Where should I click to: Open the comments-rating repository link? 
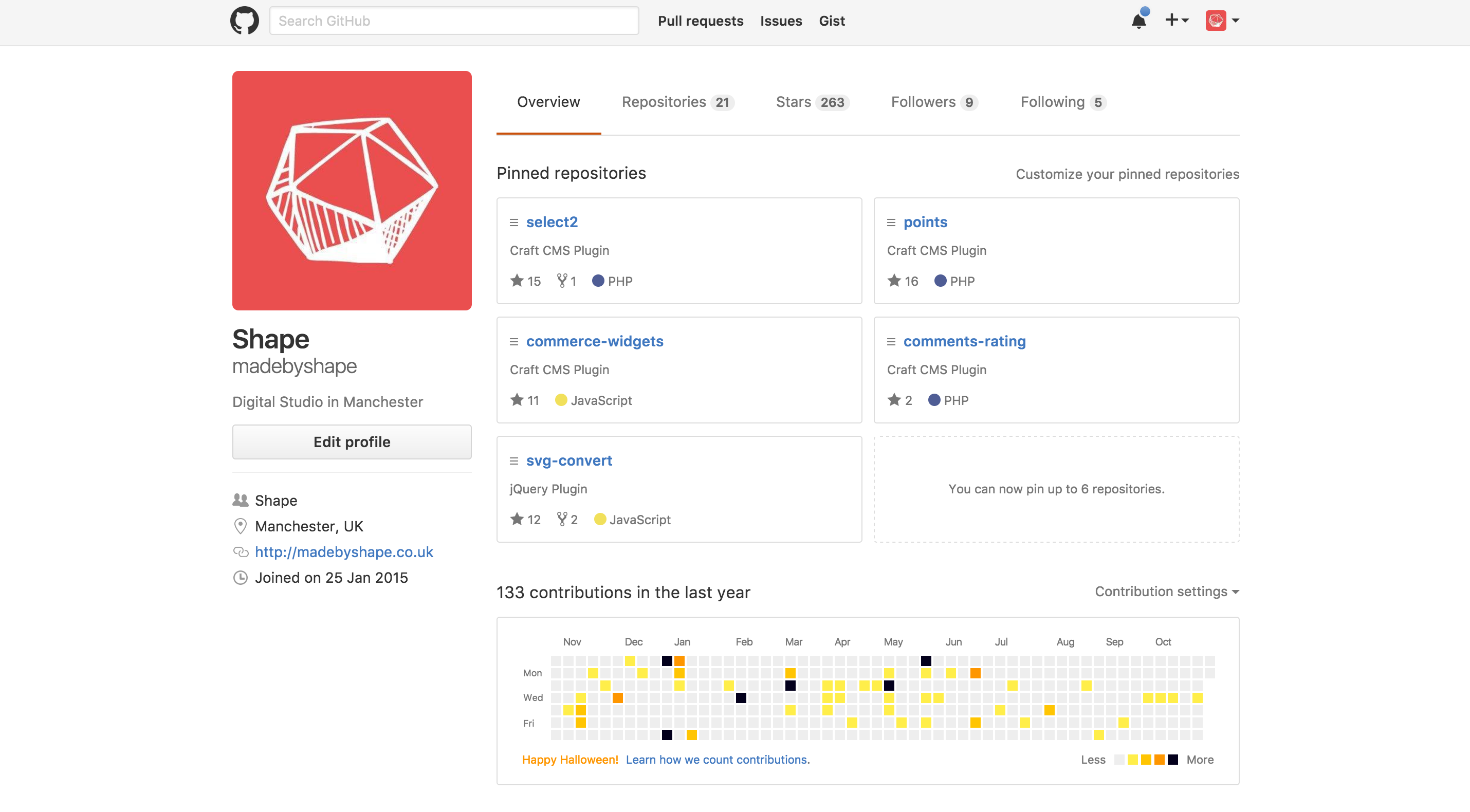[964, 341]
